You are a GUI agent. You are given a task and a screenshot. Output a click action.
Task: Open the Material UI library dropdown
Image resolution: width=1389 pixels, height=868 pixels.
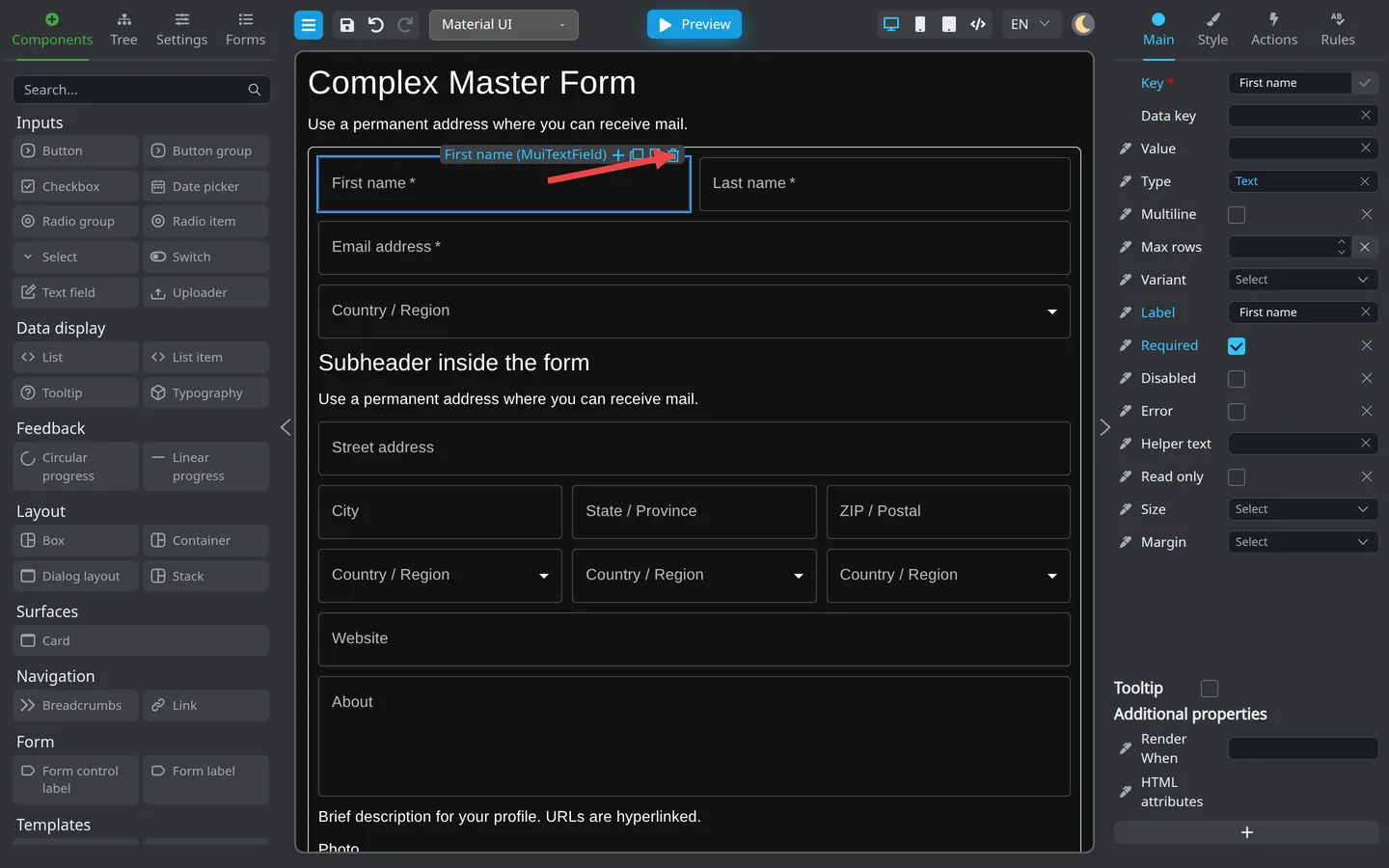point(504,25)
